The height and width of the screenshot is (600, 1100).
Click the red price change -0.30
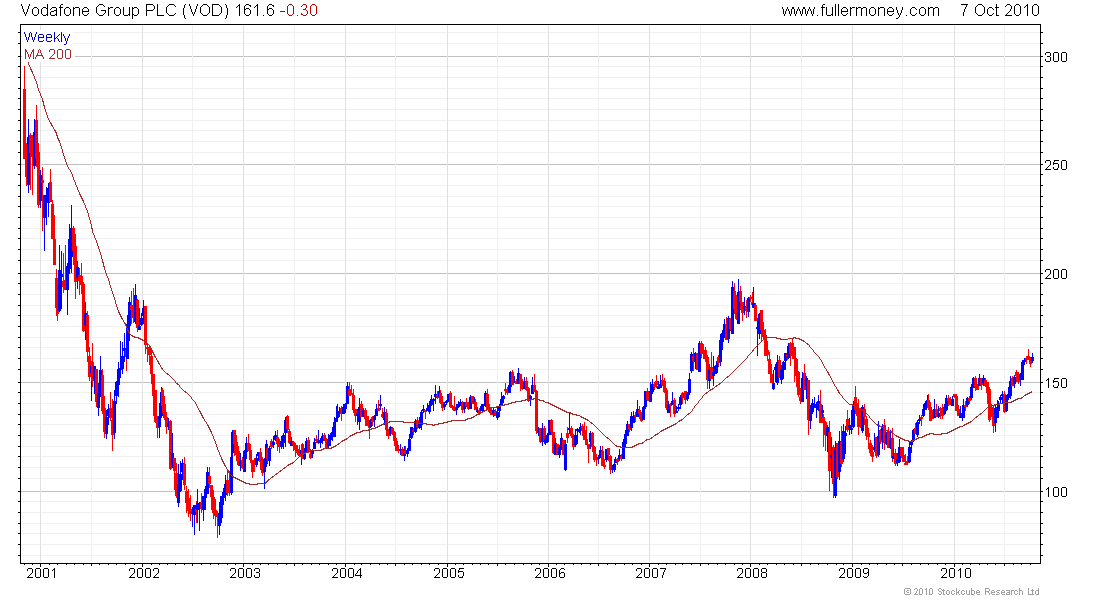click(x=298, y=11)
